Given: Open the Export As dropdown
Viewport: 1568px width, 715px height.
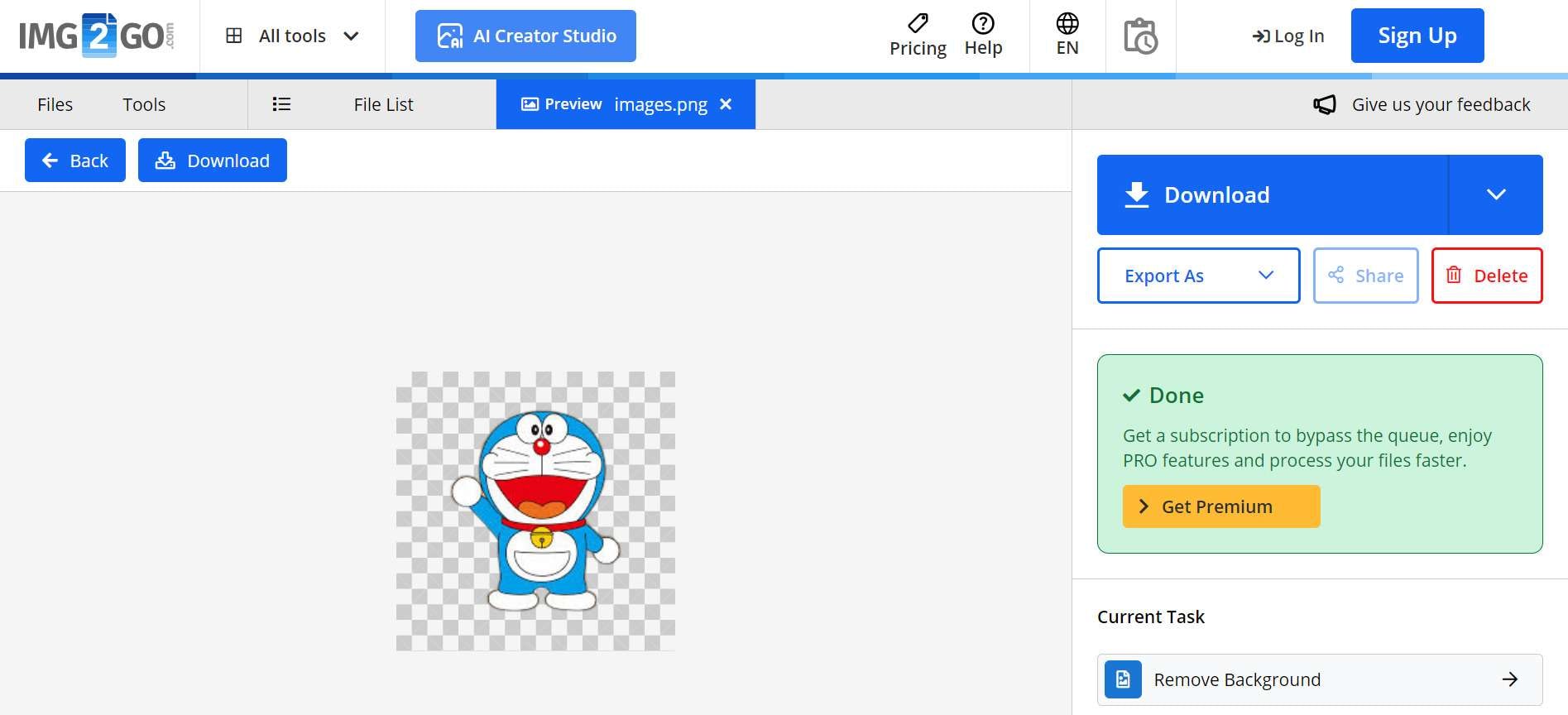Looking at the screenshot, I should click(x=1198, y=276).
